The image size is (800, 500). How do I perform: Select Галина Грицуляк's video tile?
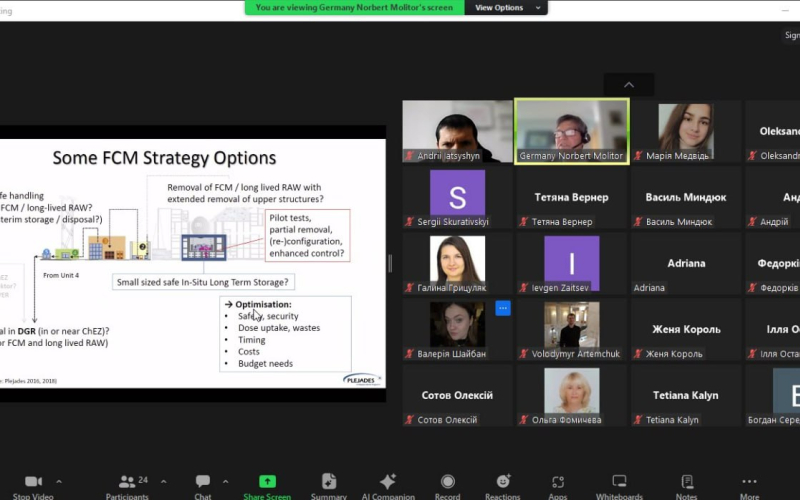457,263
